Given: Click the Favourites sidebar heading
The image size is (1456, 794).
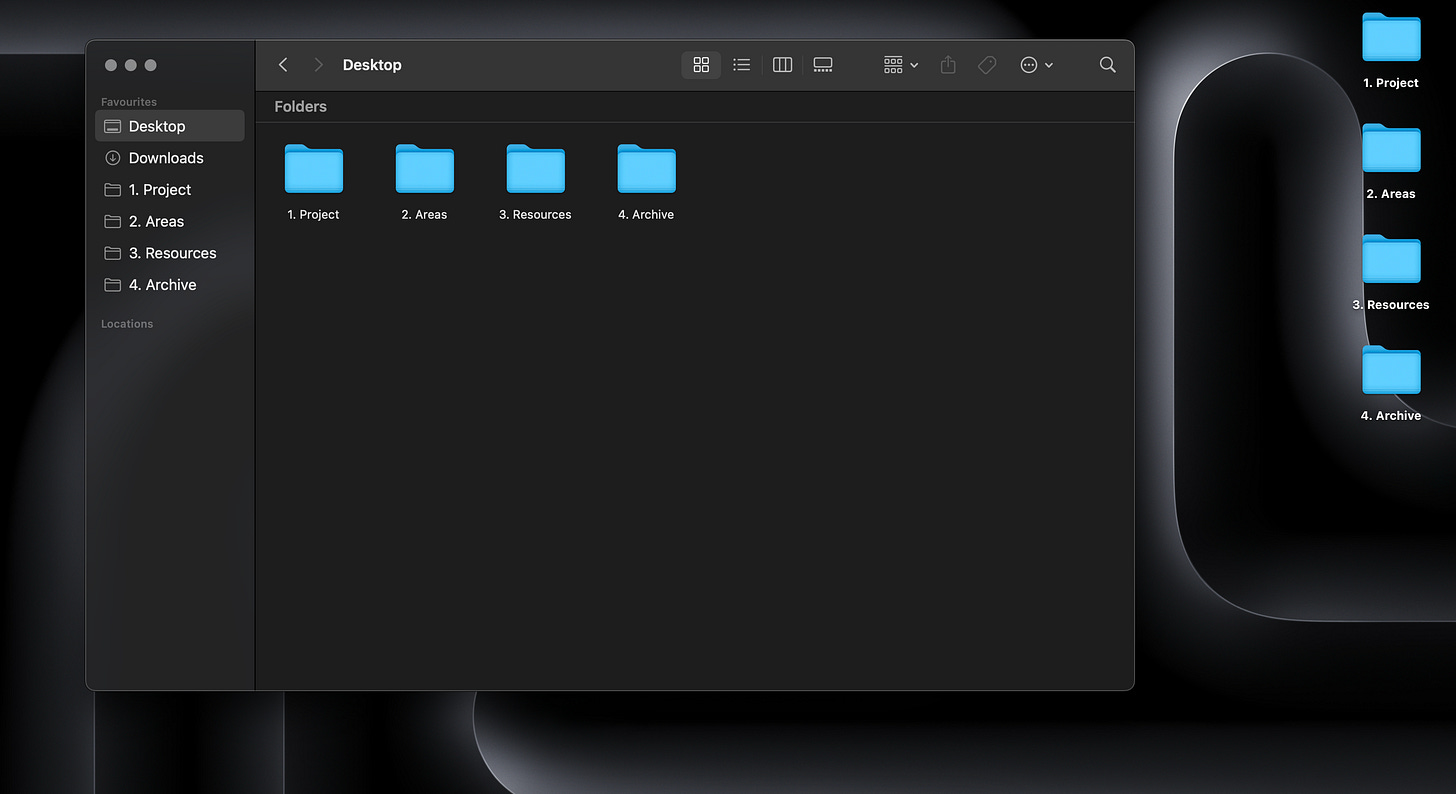Looking at the screenshot, I should [x=129, y=102].
